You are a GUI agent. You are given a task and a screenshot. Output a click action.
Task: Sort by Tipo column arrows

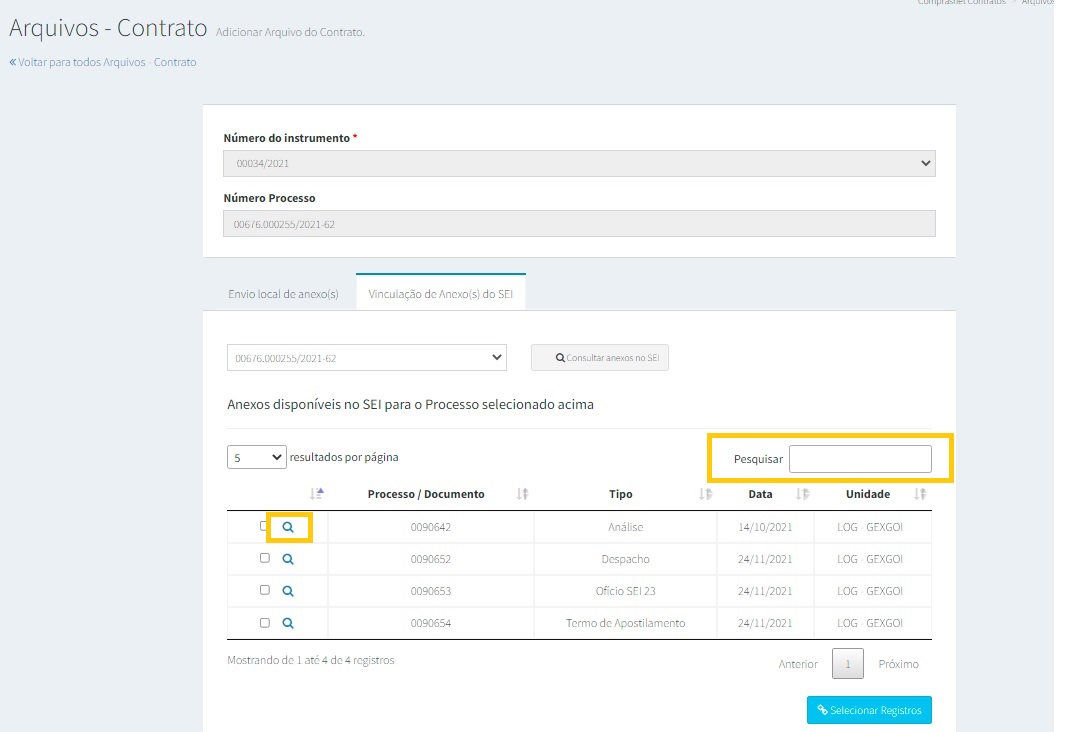(x=706, y=494)
